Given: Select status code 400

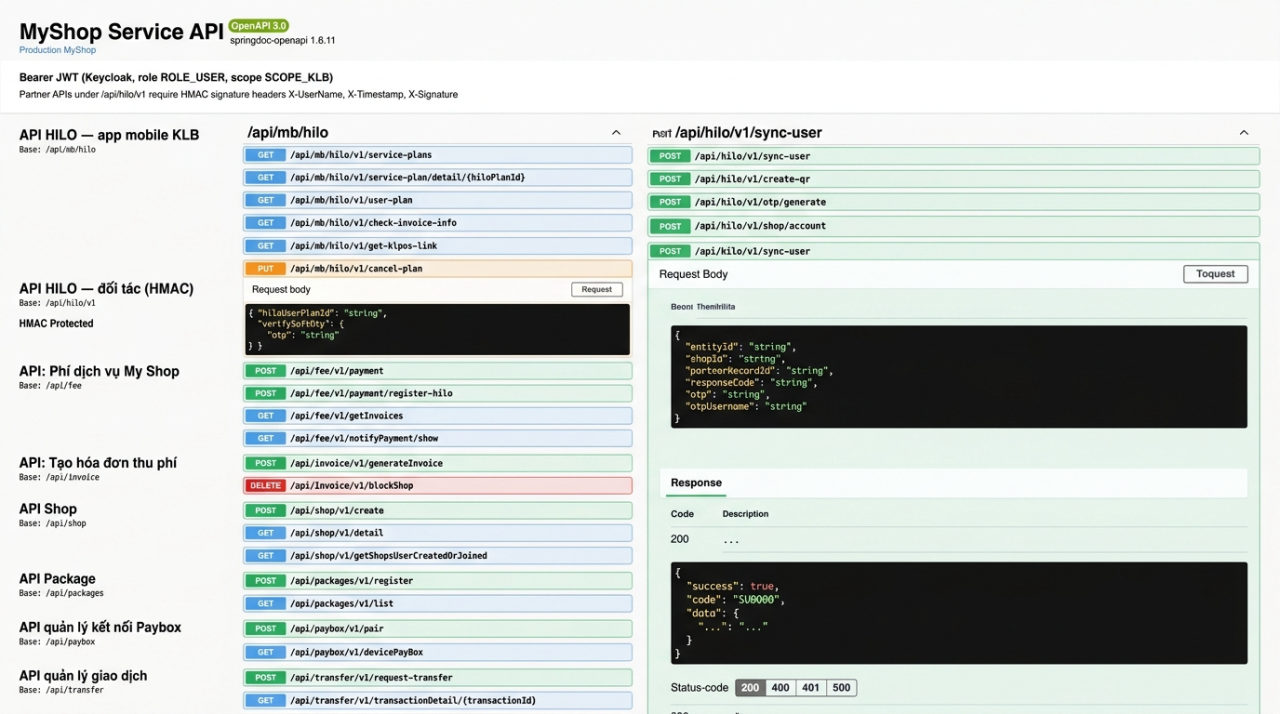Looking at the screenshot, I should 780,688.
